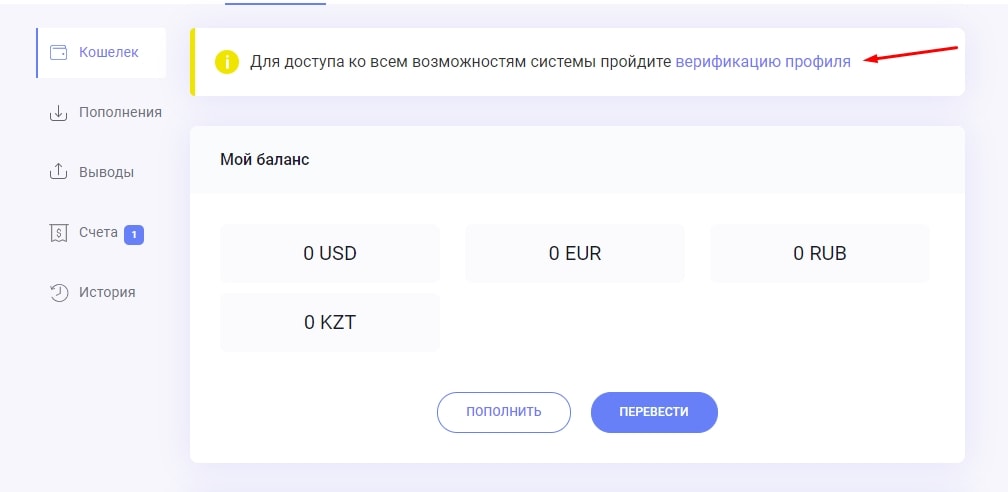Click the yellow info icon in the alert
This screenshot has width=1008, height=492.
[227, 62]
